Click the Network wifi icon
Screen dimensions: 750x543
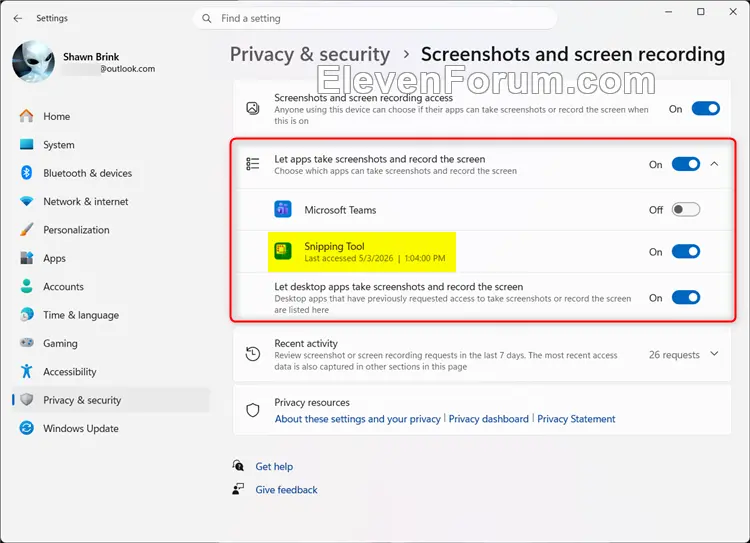pos(26,201)
